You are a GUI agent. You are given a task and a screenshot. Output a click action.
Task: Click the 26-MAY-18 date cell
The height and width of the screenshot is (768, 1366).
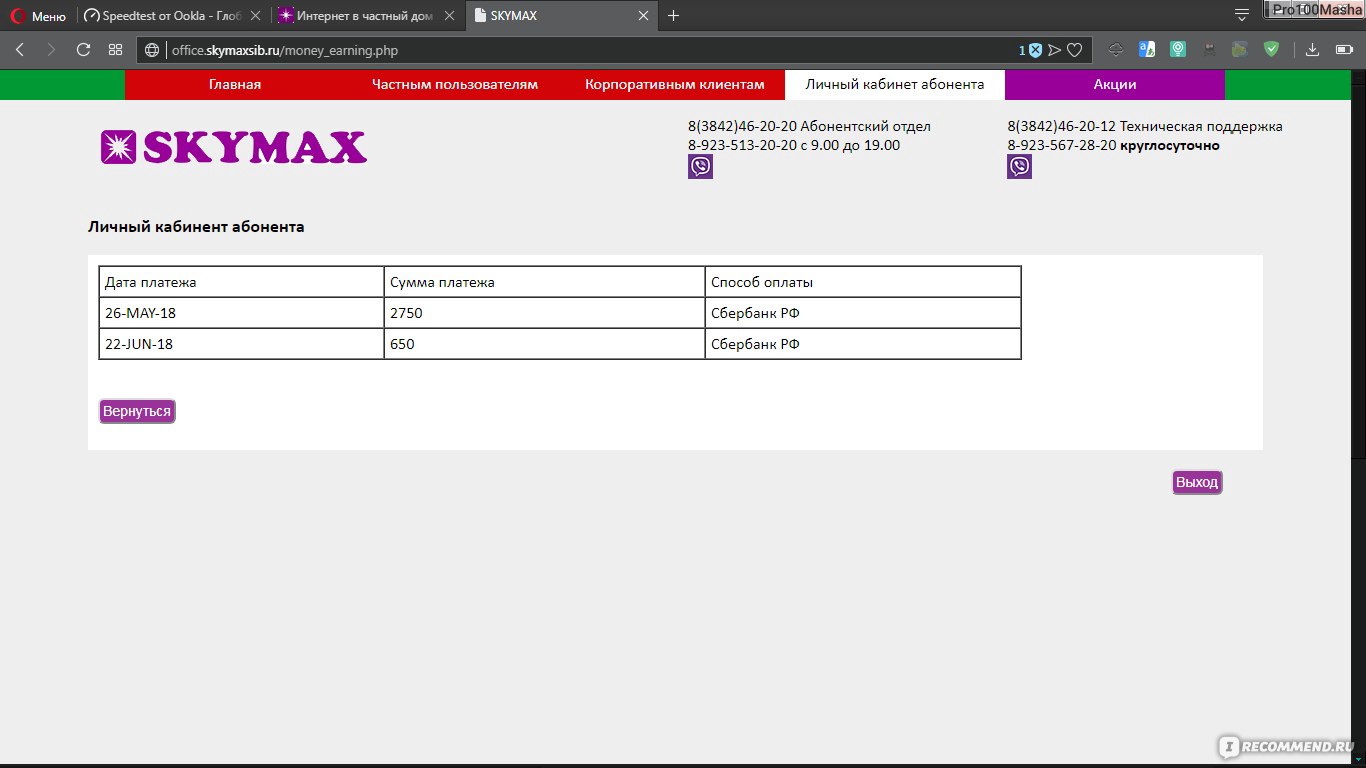[241, 313]
